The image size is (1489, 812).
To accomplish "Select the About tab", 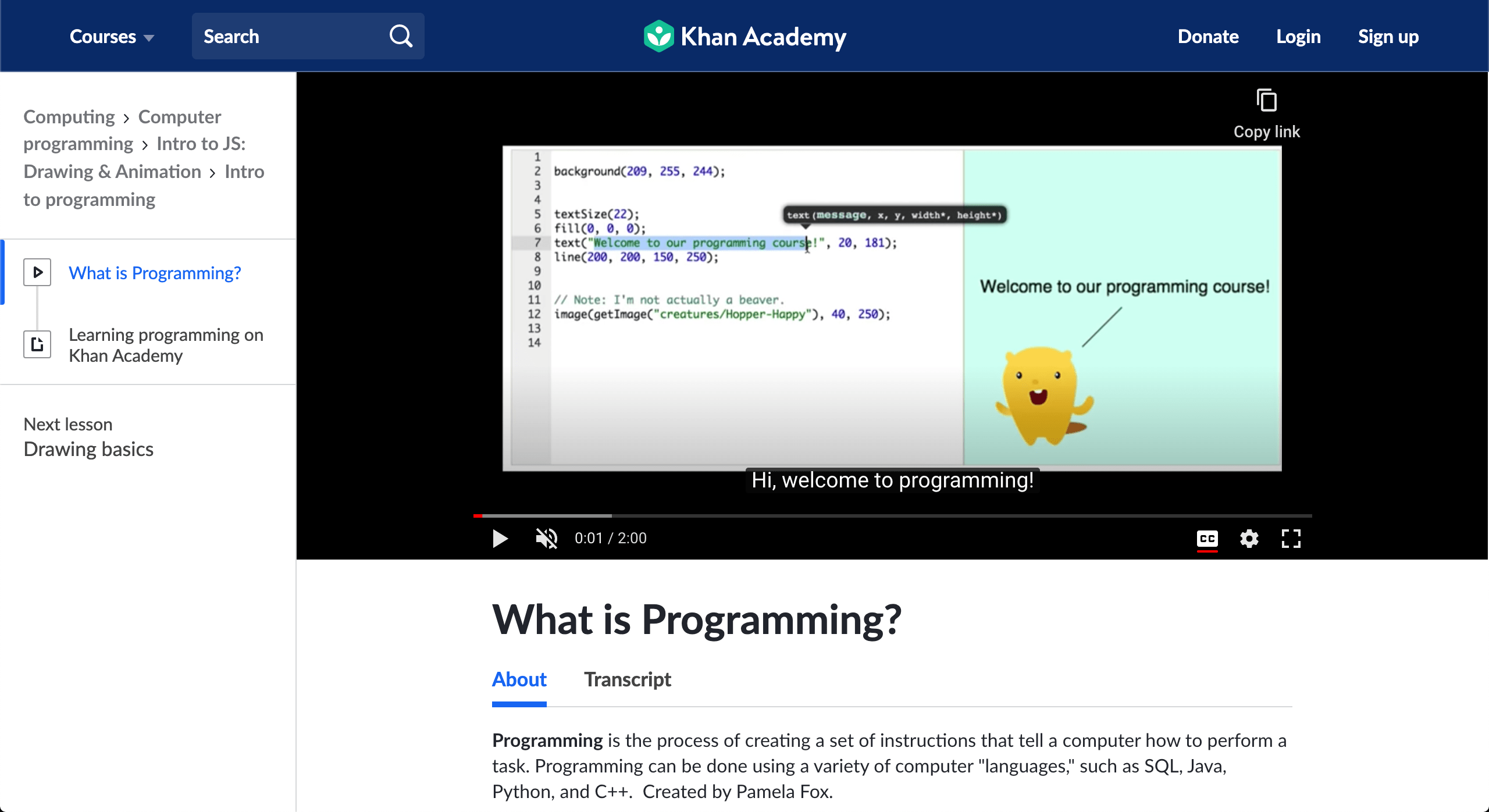I will pos(519,679).
